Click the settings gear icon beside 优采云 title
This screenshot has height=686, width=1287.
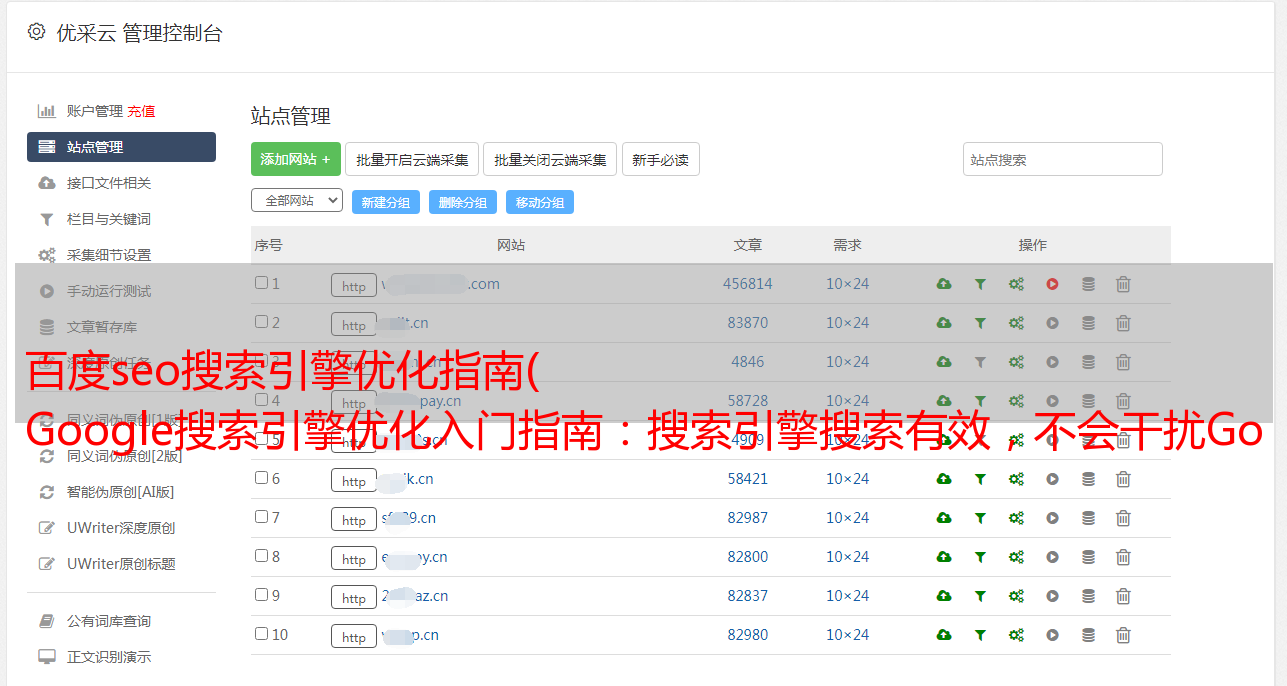[x=37, y=32]
